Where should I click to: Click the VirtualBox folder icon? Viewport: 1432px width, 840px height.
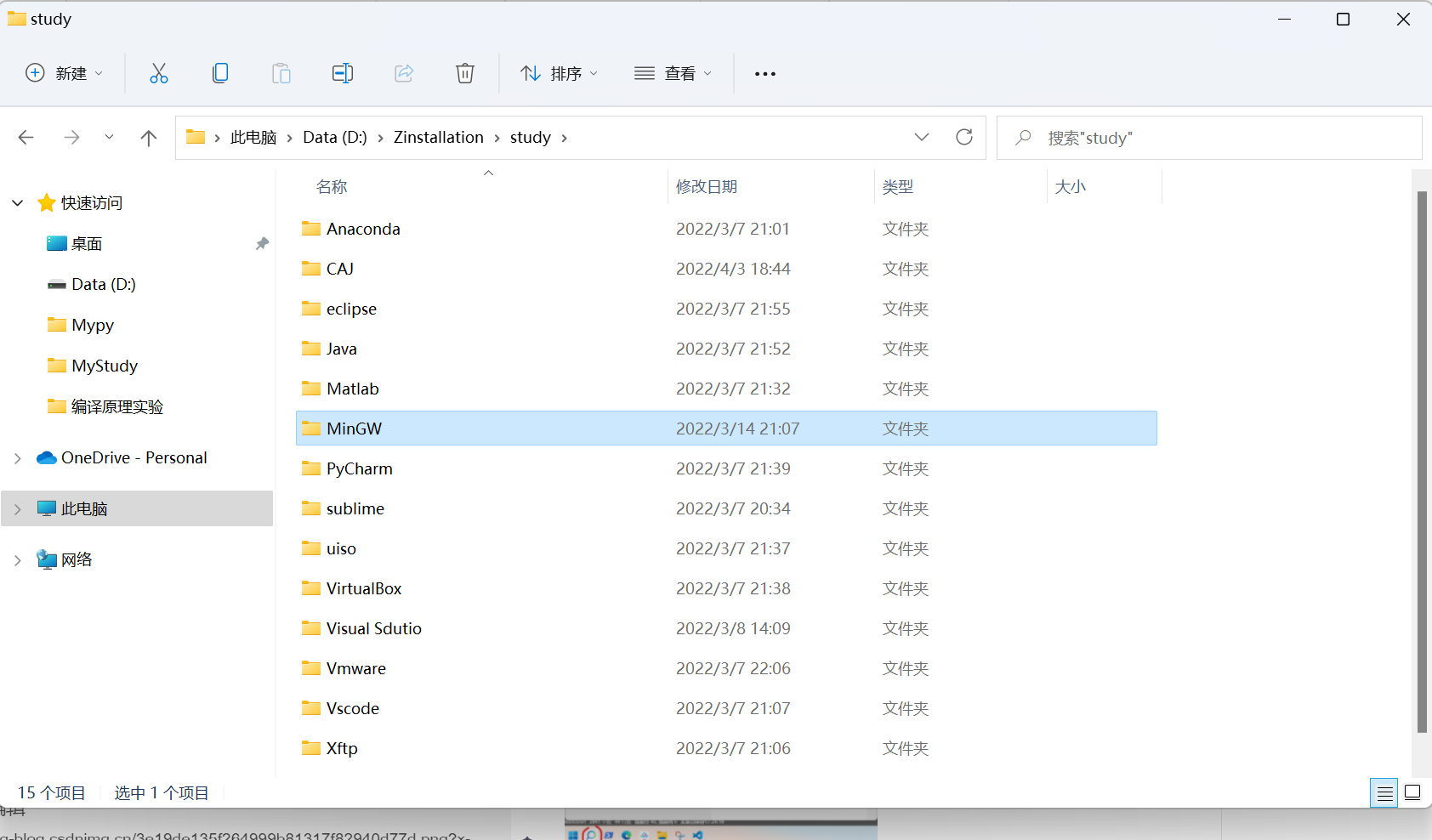point(311,588)
